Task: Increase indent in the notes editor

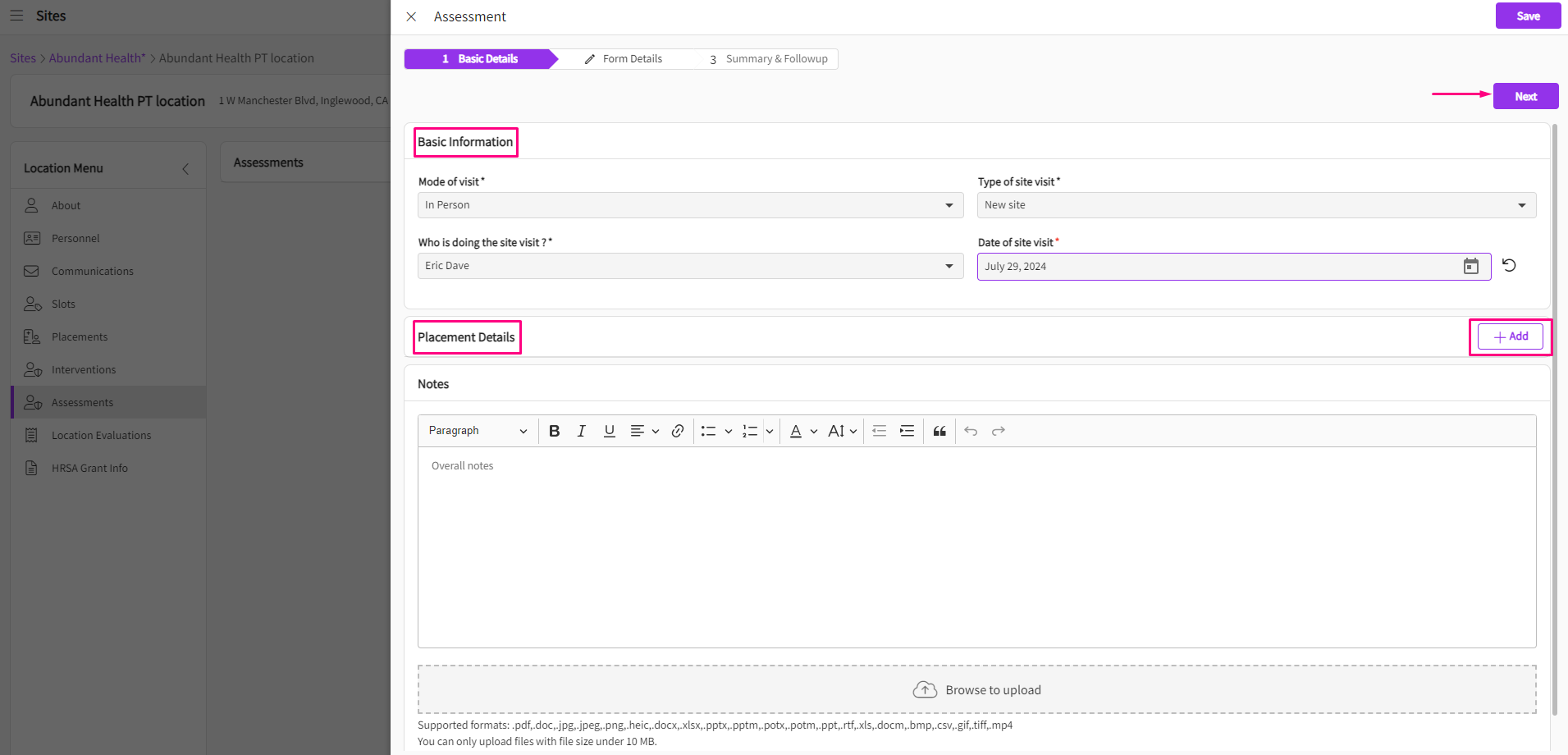Action: click(x=907, y=431)
